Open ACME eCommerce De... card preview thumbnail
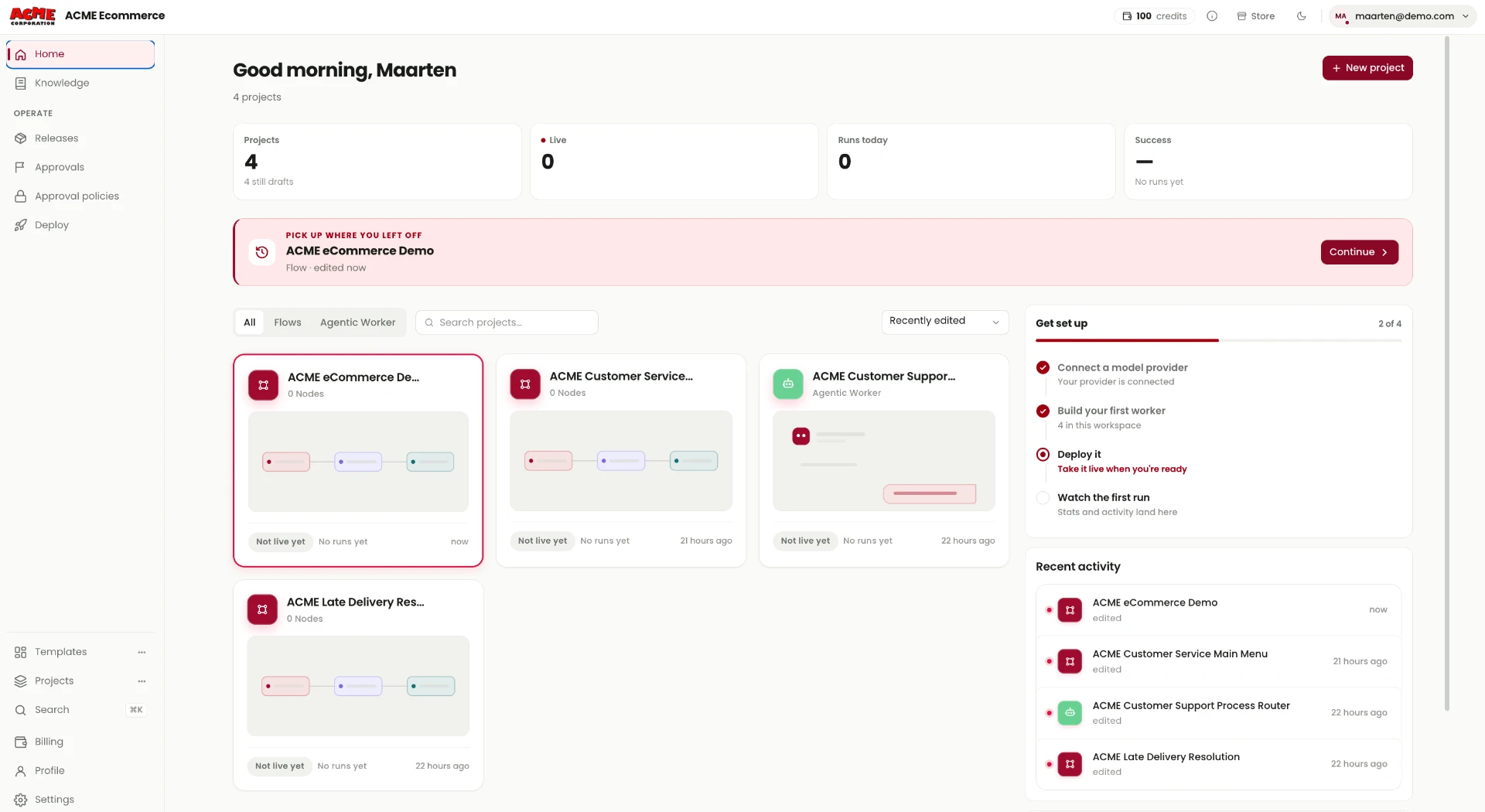Image resolution: width=1485 pixels, height=812 pixels. point(358,462)
